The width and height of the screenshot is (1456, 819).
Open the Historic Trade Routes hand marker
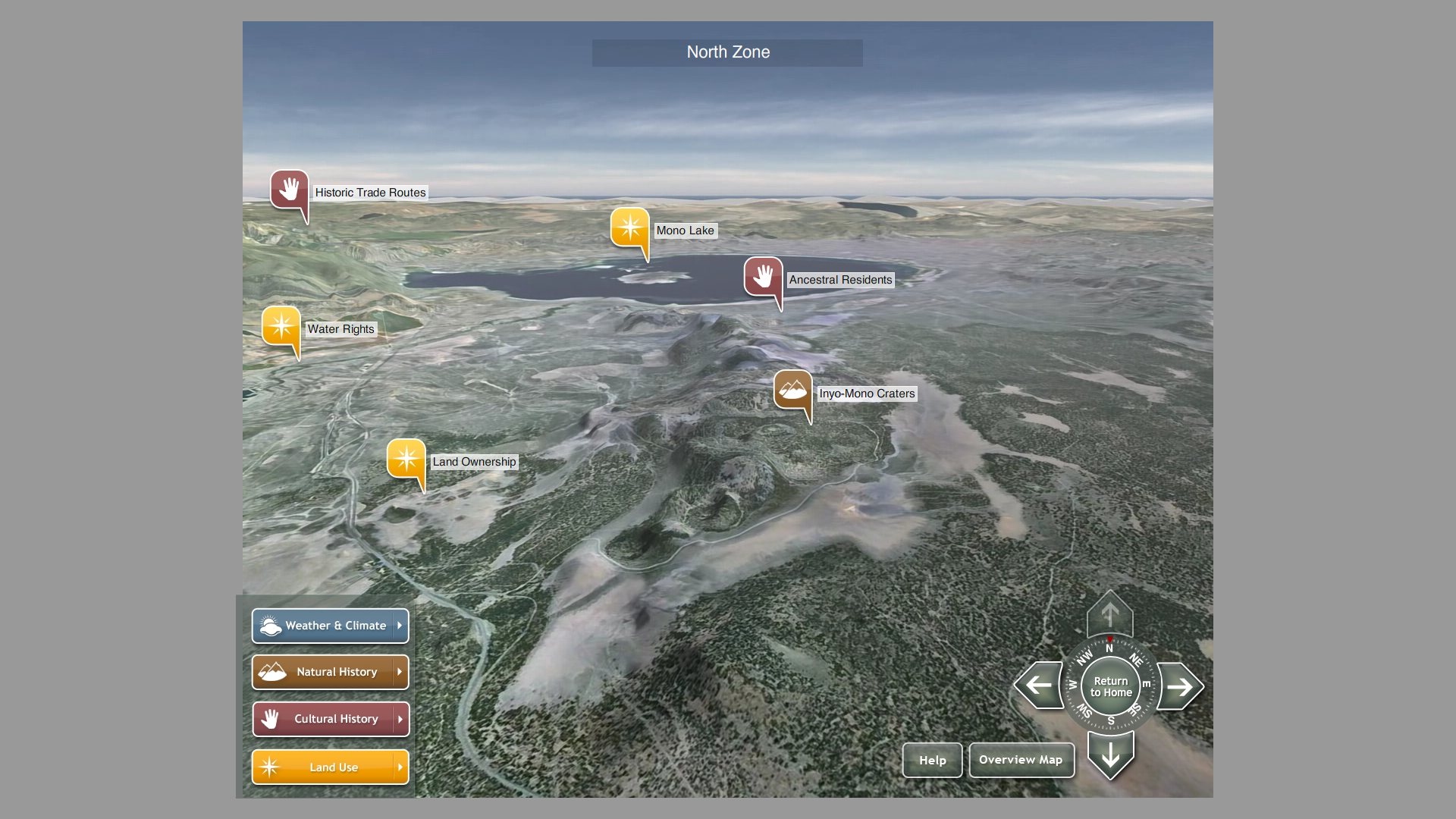pos(289,189)
